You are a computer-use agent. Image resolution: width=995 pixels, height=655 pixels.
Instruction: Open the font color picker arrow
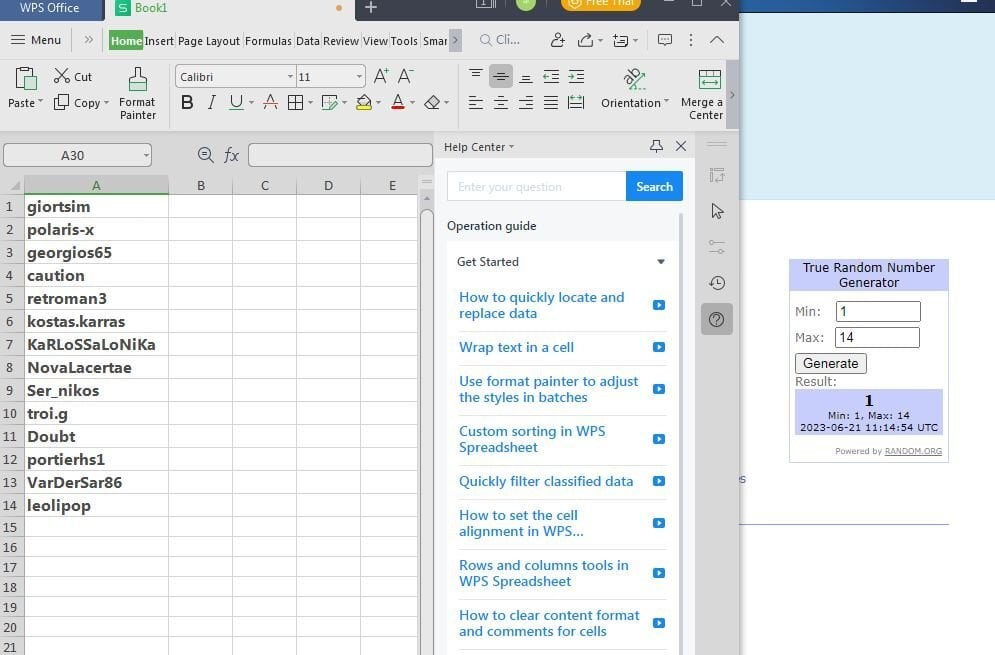click(x=412, y=103)
